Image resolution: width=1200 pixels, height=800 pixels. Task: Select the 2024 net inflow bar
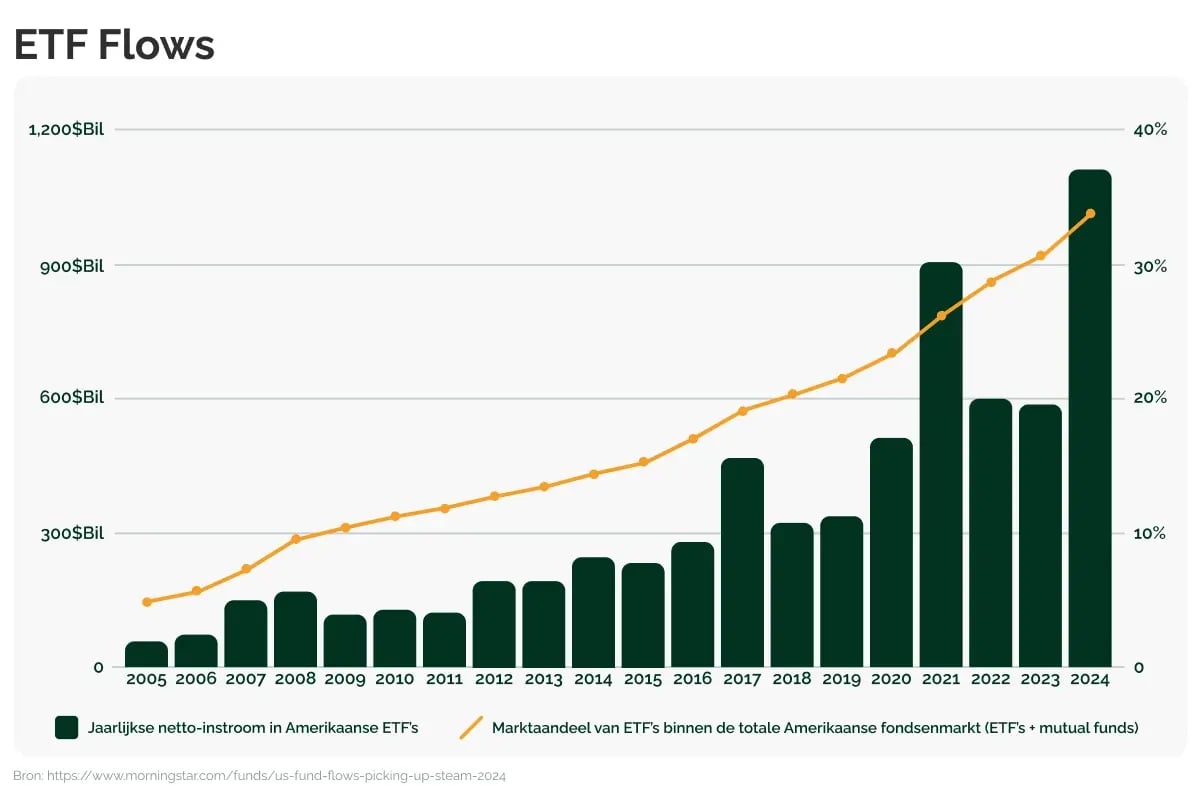pos(1090,418)
